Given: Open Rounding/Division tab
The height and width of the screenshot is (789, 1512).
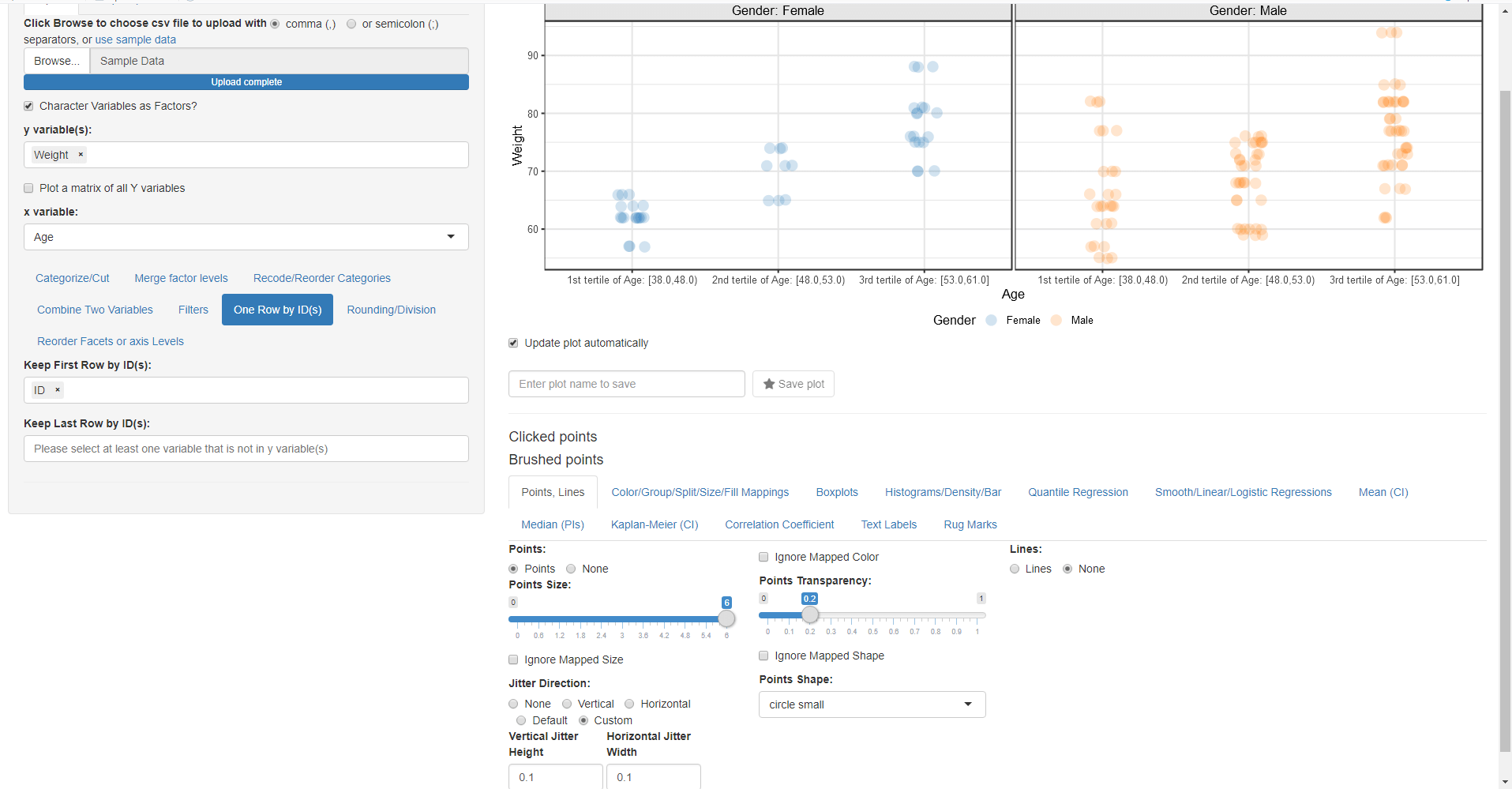Looking at the screenshot, I should pos(392,310).
